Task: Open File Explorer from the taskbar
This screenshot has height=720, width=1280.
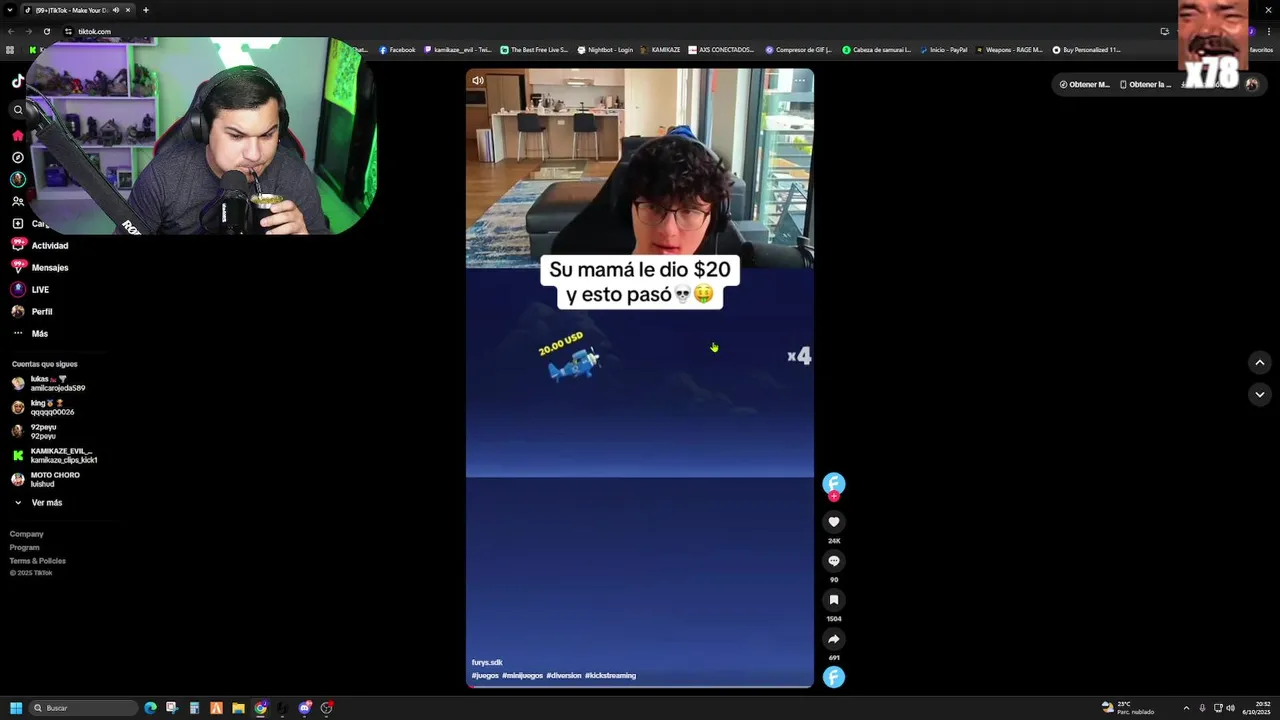Action: point(238,708)
